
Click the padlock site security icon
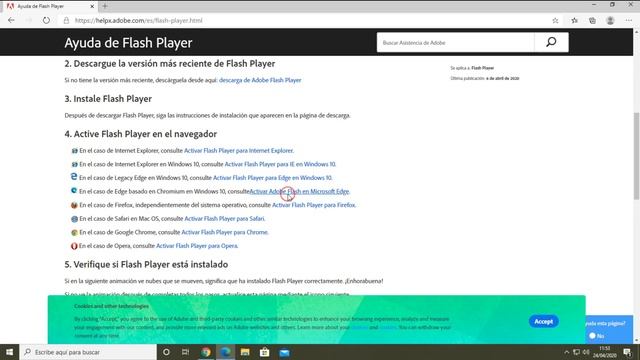(x=66, y=20)
